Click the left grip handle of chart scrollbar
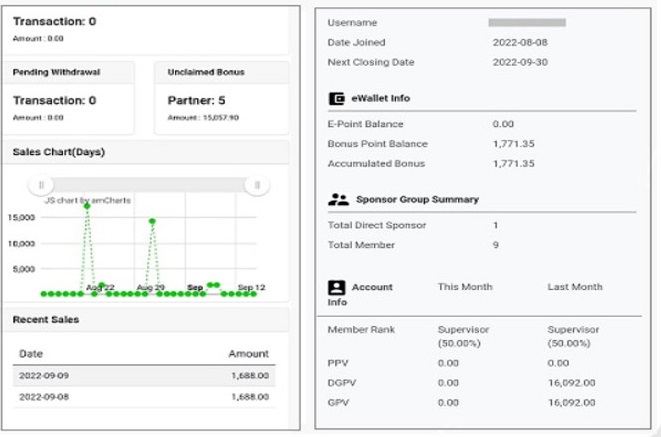661x437 pixels. point(41,185)
